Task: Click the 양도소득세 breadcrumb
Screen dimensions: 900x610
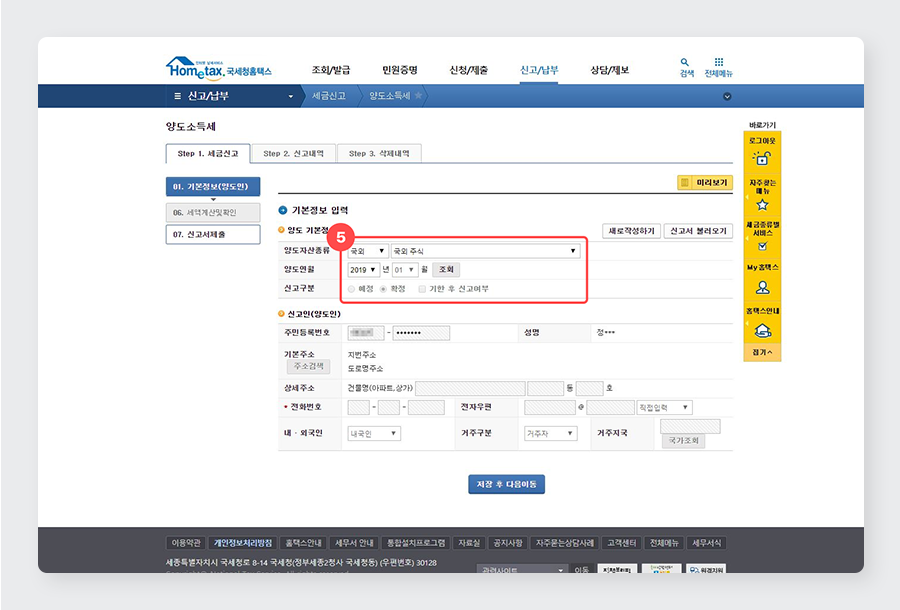Action: (x=390, y=96)
